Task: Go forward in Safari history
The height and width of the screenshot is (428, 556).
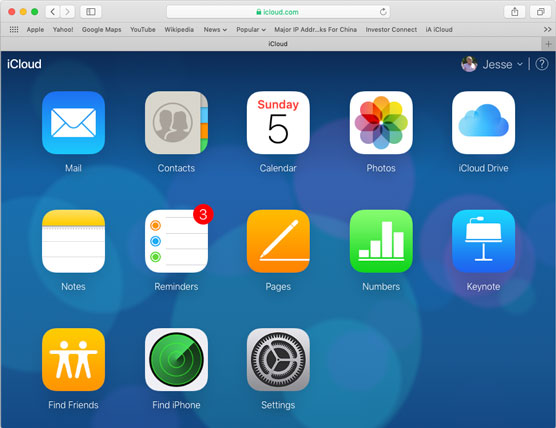Action: pos(67,12)
